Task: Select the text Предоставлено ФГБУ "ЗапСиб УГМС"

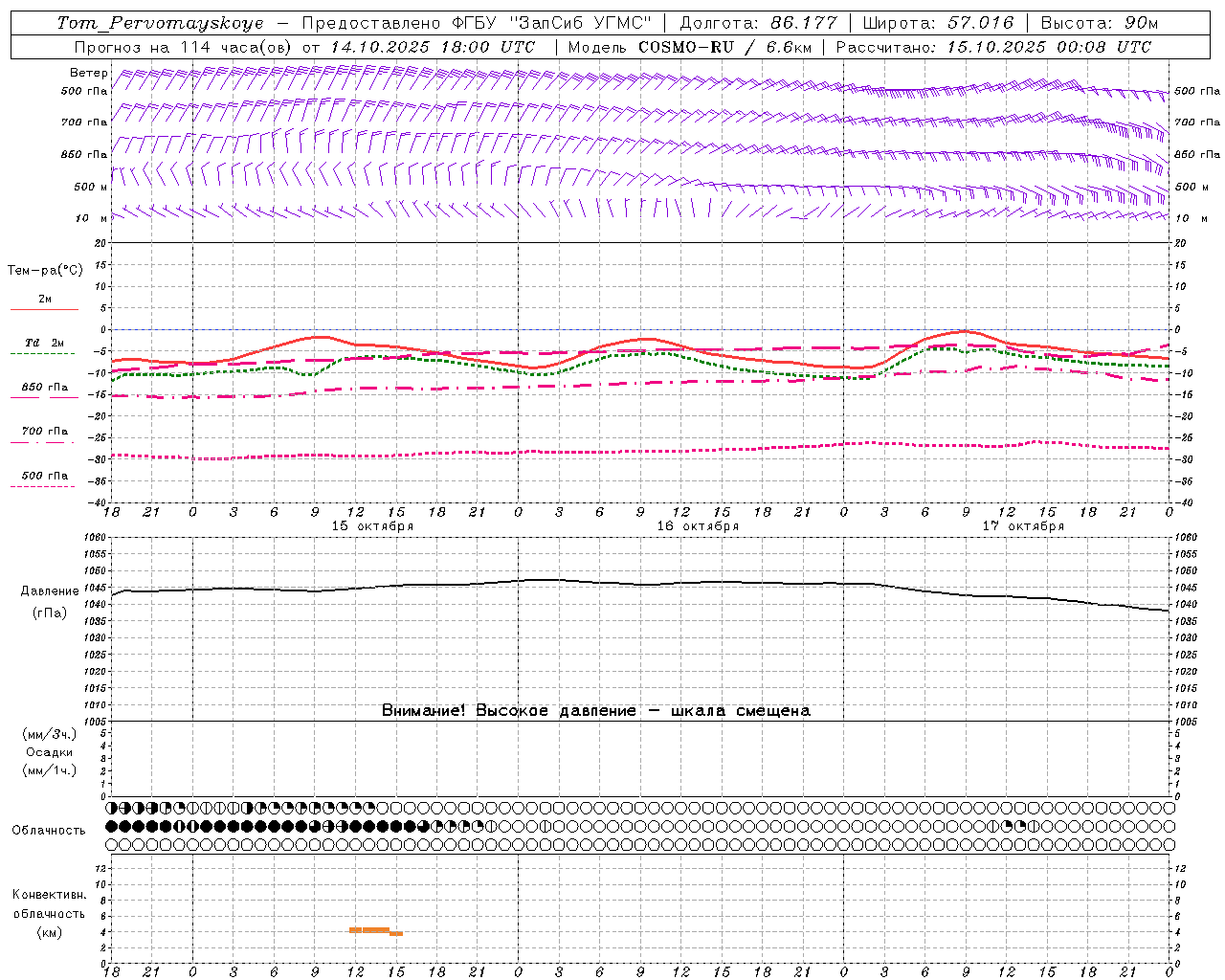Action: (477, 23)
